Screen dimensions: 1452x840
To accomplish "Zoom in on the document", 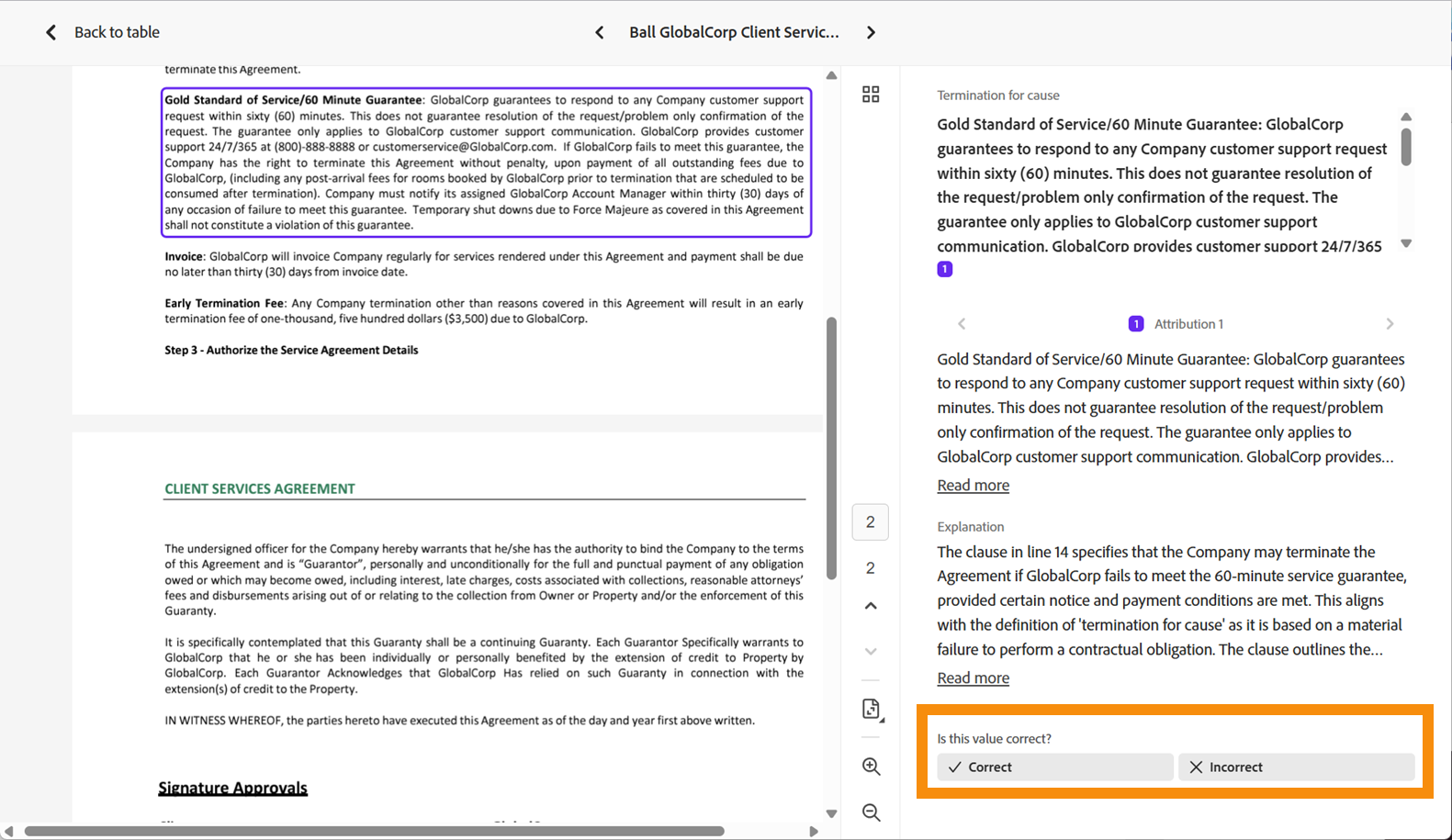I will coord(871,767).
